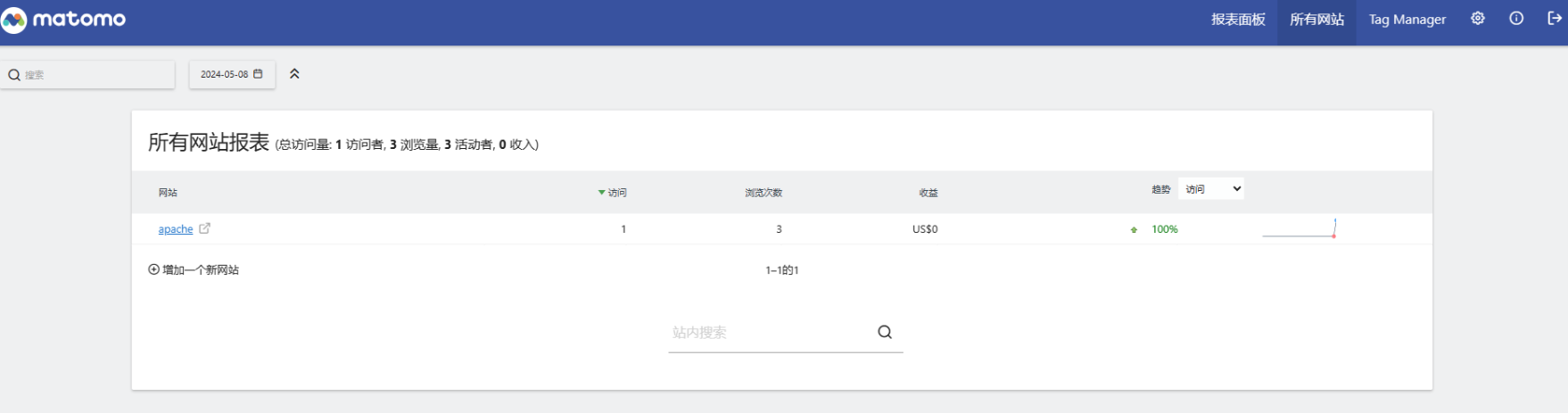Open external link icon next to apache
Screen dimensions: 1568x413
(x=204, y=228)
